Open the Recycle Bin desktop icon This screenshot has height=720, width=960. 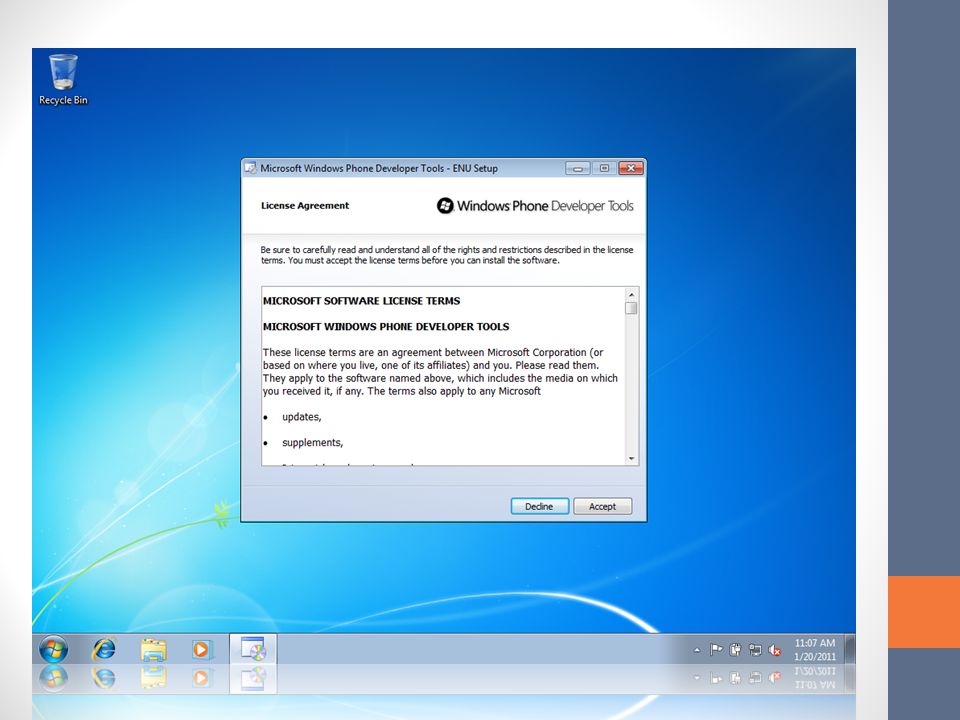point(63,80)
